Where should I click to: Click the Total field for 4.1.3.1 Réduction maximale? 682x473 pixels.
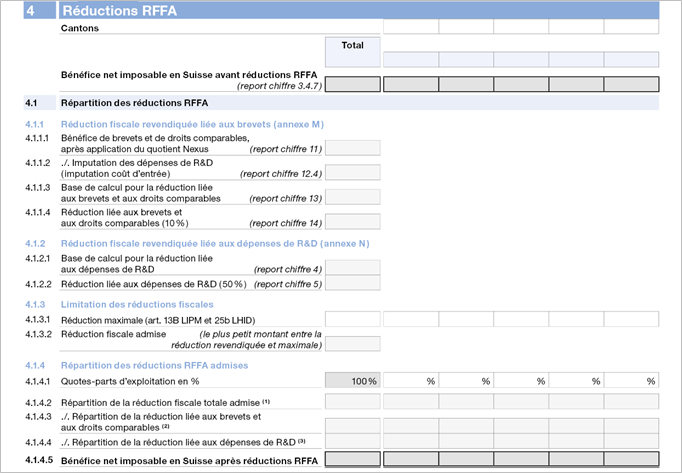pos(353,319)
